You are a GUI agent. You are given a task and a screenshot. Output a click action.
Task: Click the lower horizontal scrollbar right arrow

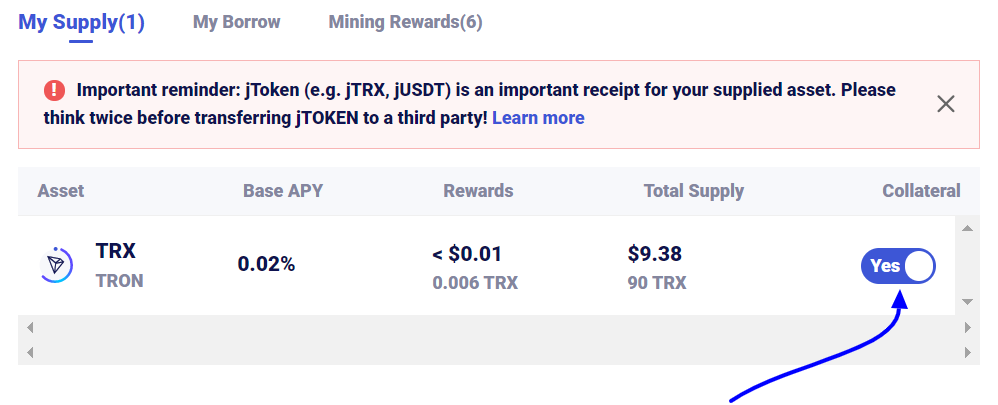968,352
